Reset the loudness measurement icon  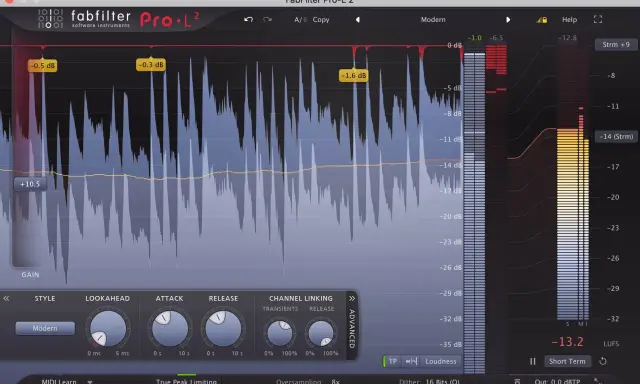pos(603,361)
